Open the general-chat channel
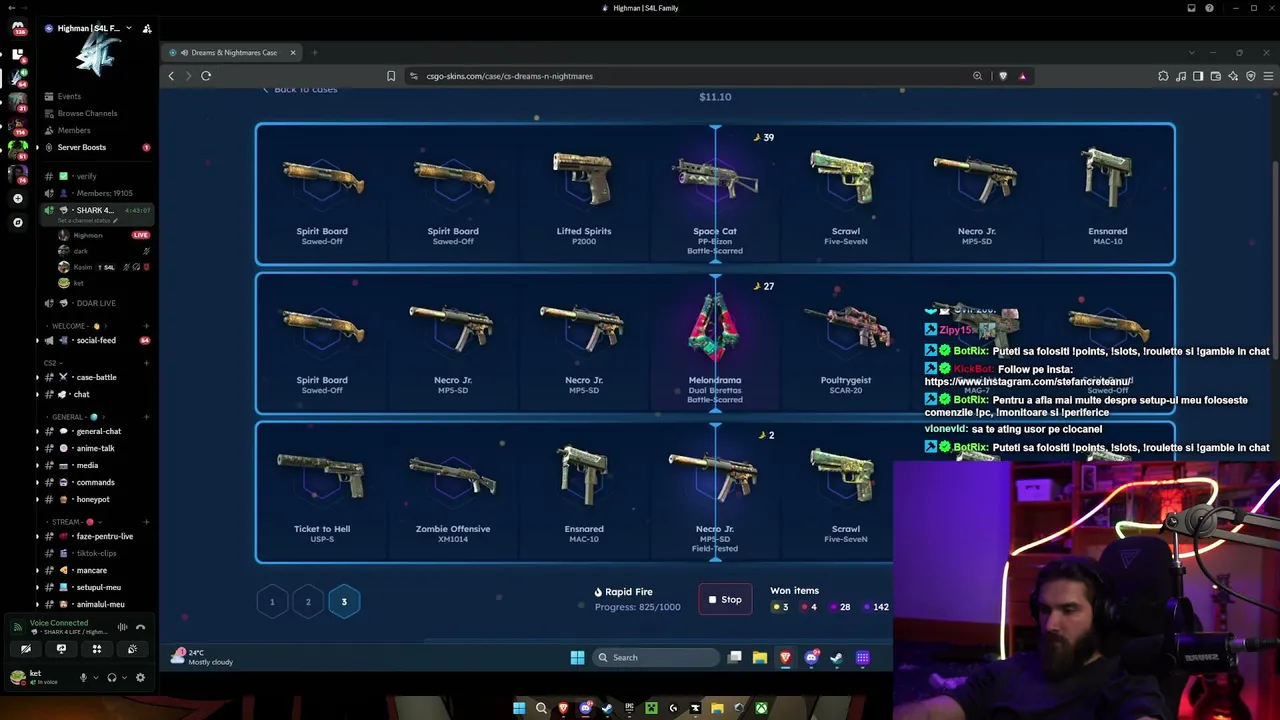This screenshot has height=720, width=1280. [x=98, y=431]
